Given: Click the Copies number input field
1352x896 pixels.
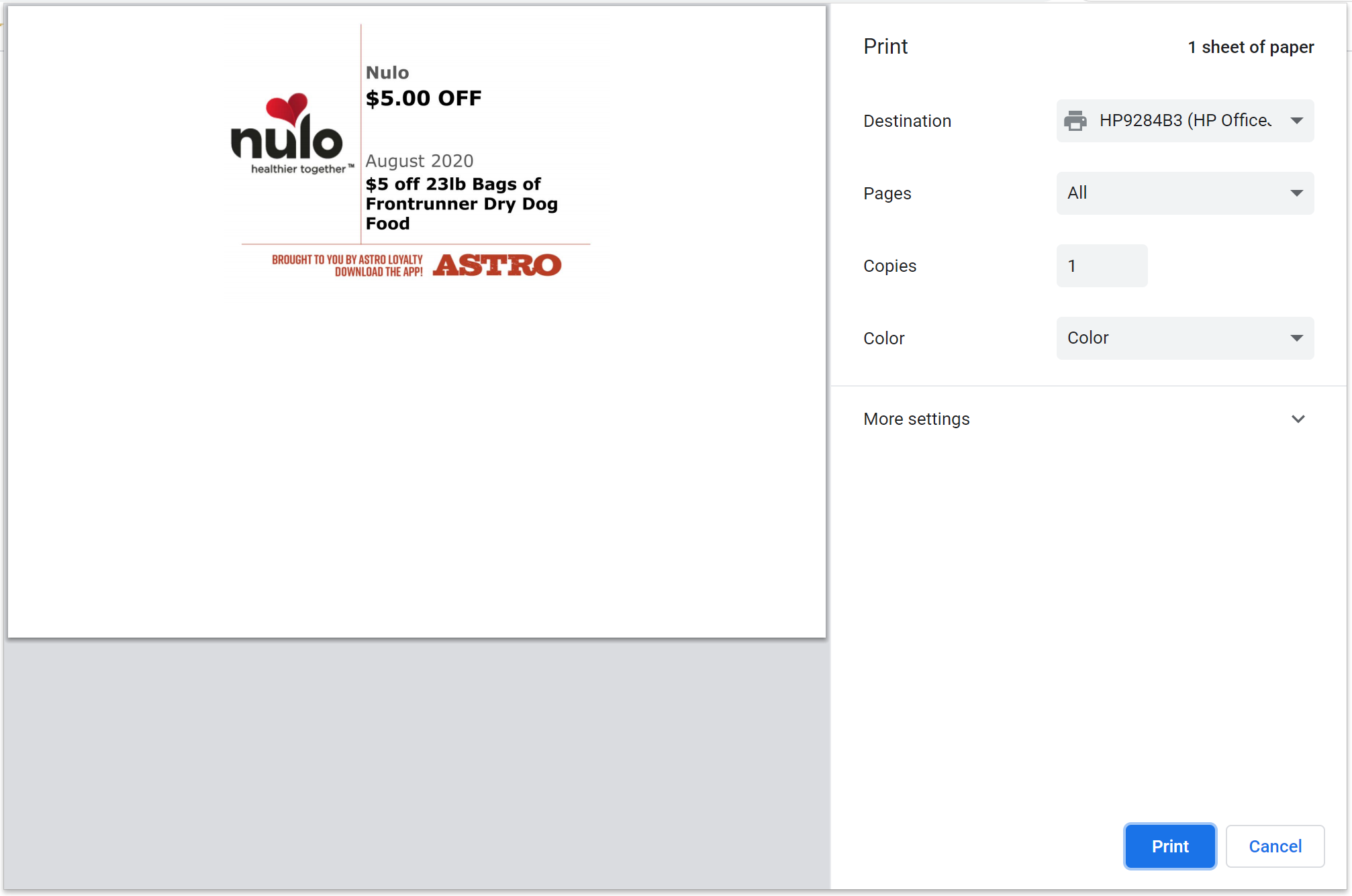Looking at the screenshot, I should (1102, 266).
